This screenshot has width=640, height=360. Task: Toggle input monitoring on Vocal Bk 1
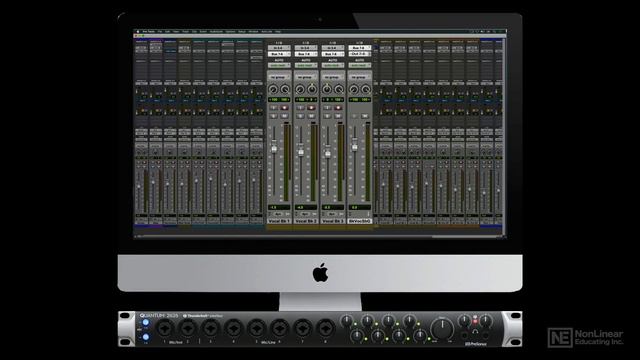click(274, 108)
